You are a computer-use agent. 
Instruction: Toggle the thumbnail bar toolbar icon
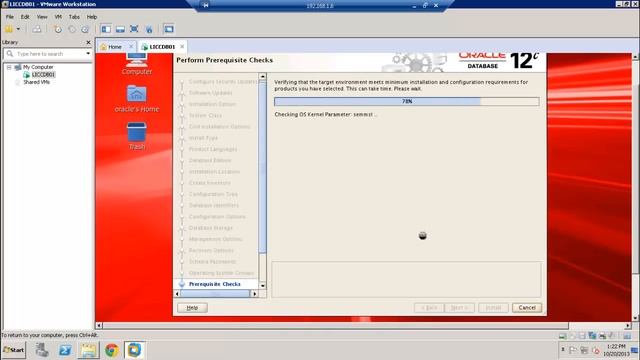click(x=120, y=29)
